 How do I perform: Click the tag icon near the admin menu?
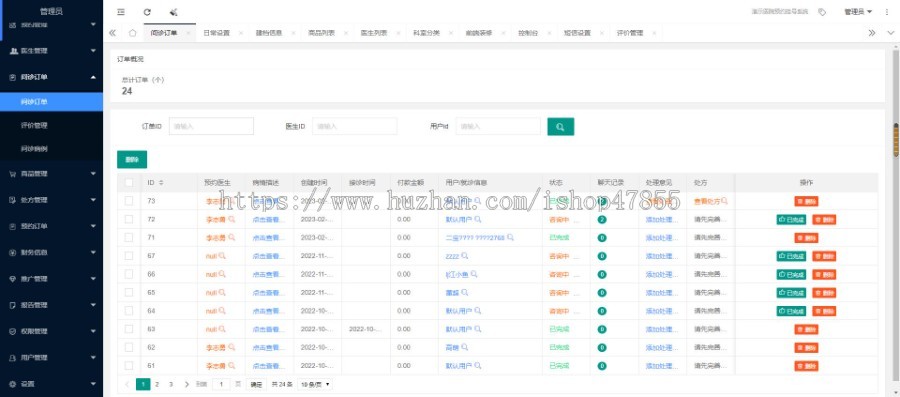[822, 11]
